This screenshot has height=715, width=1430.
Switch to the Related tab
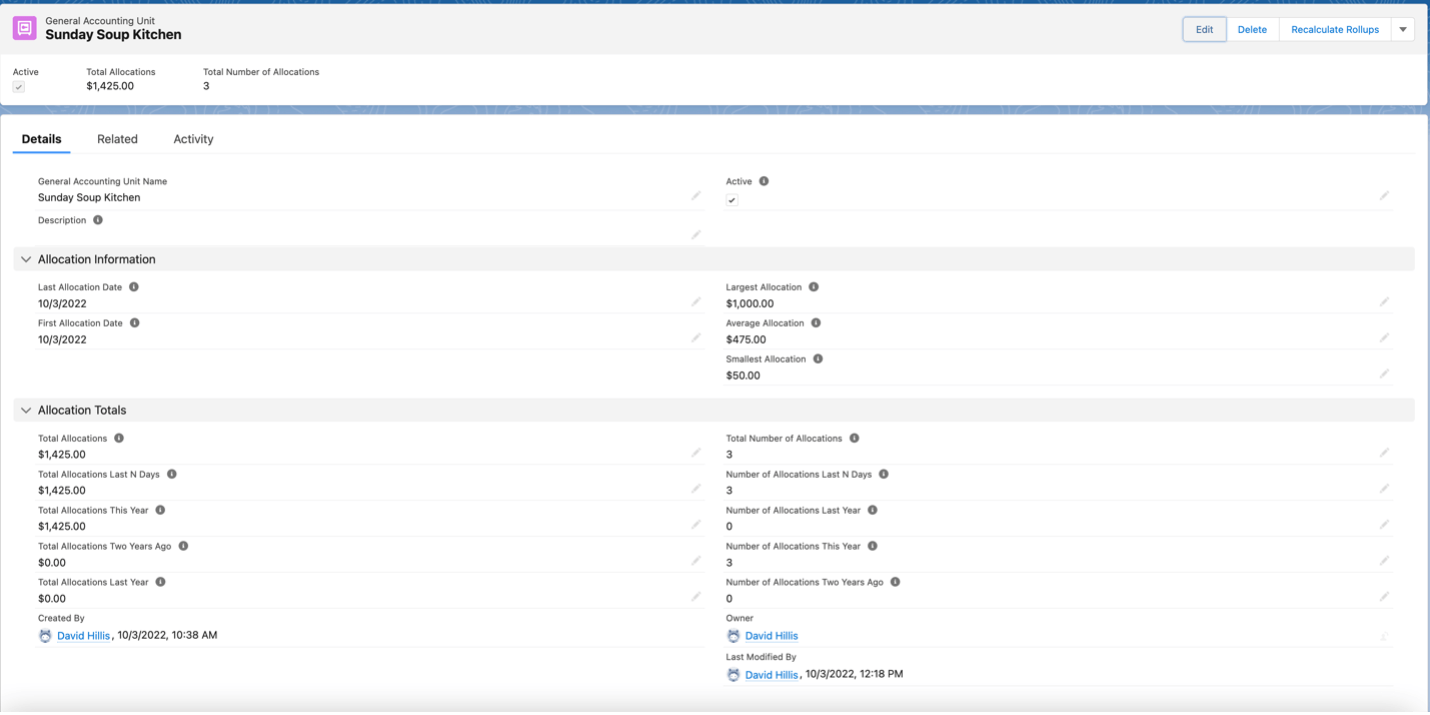pyautogui.click(x=117, y=139)
